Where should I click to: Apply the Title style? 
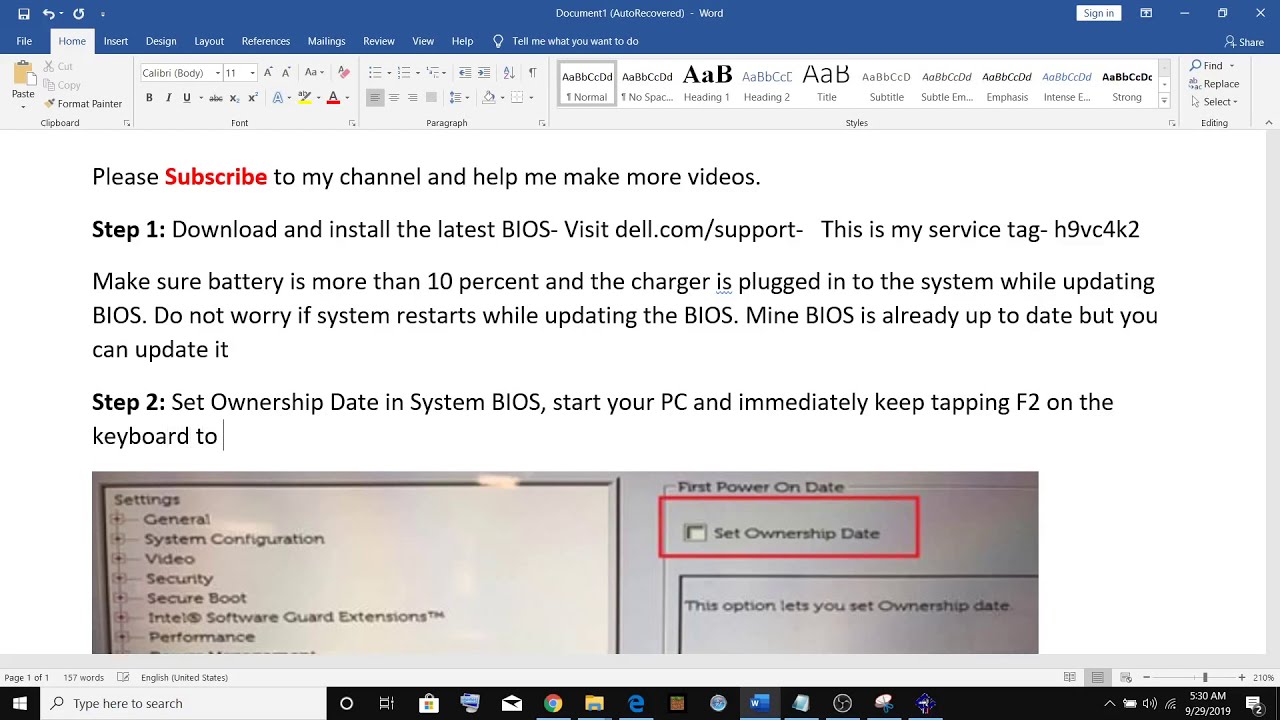pos(827,85)
